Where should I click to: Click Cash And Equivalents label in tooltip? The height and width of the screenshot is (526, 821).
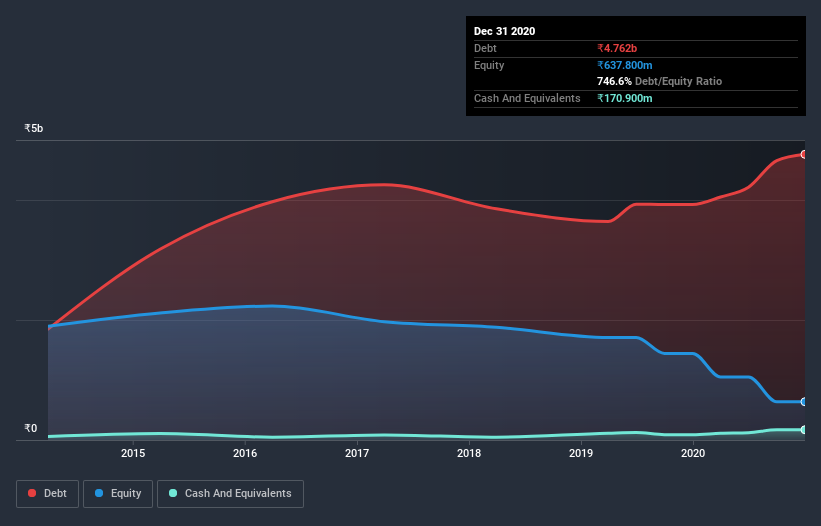coord(527,98)
